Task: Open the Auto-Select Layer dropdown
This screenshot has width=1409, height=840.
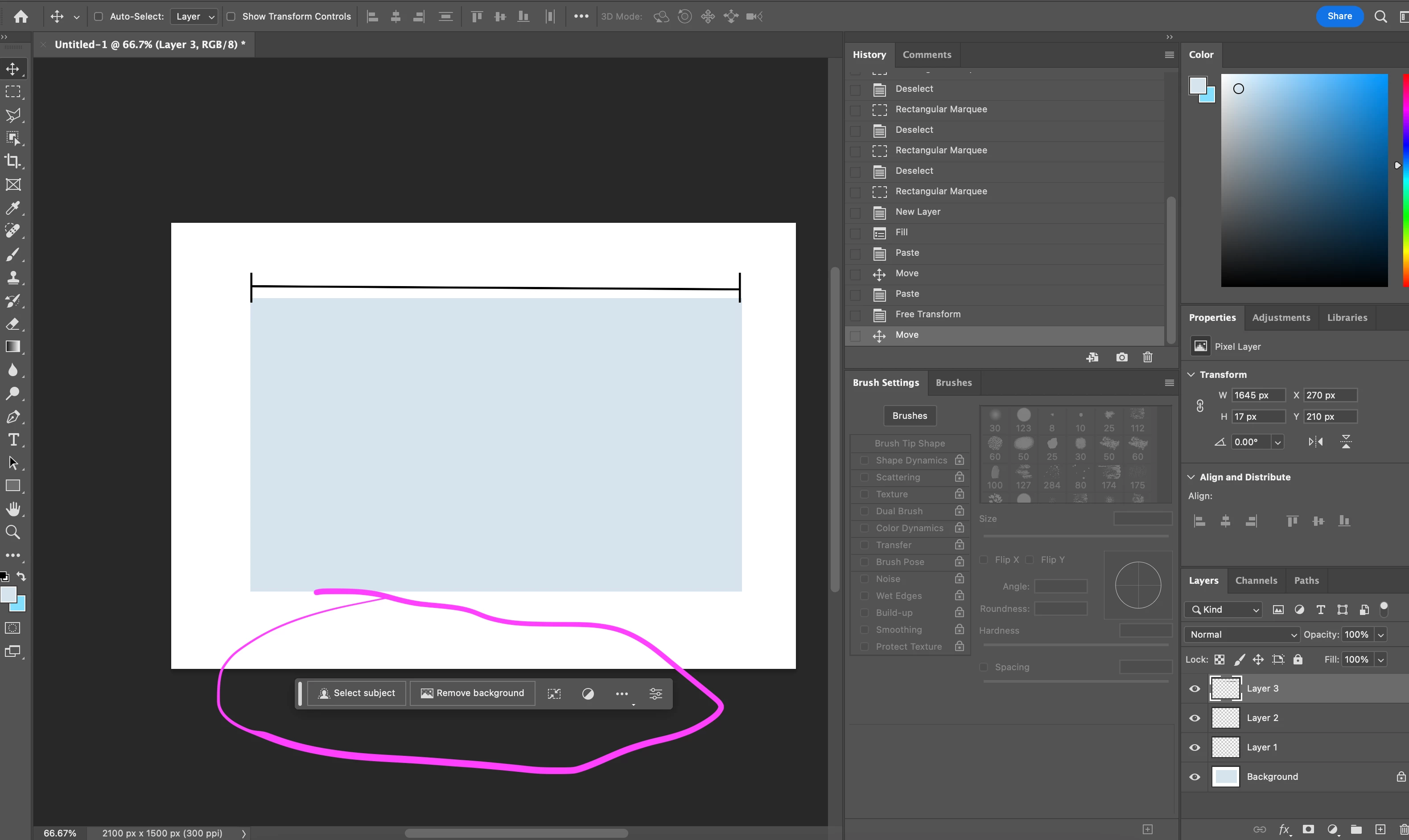Action: coord(194,16)
